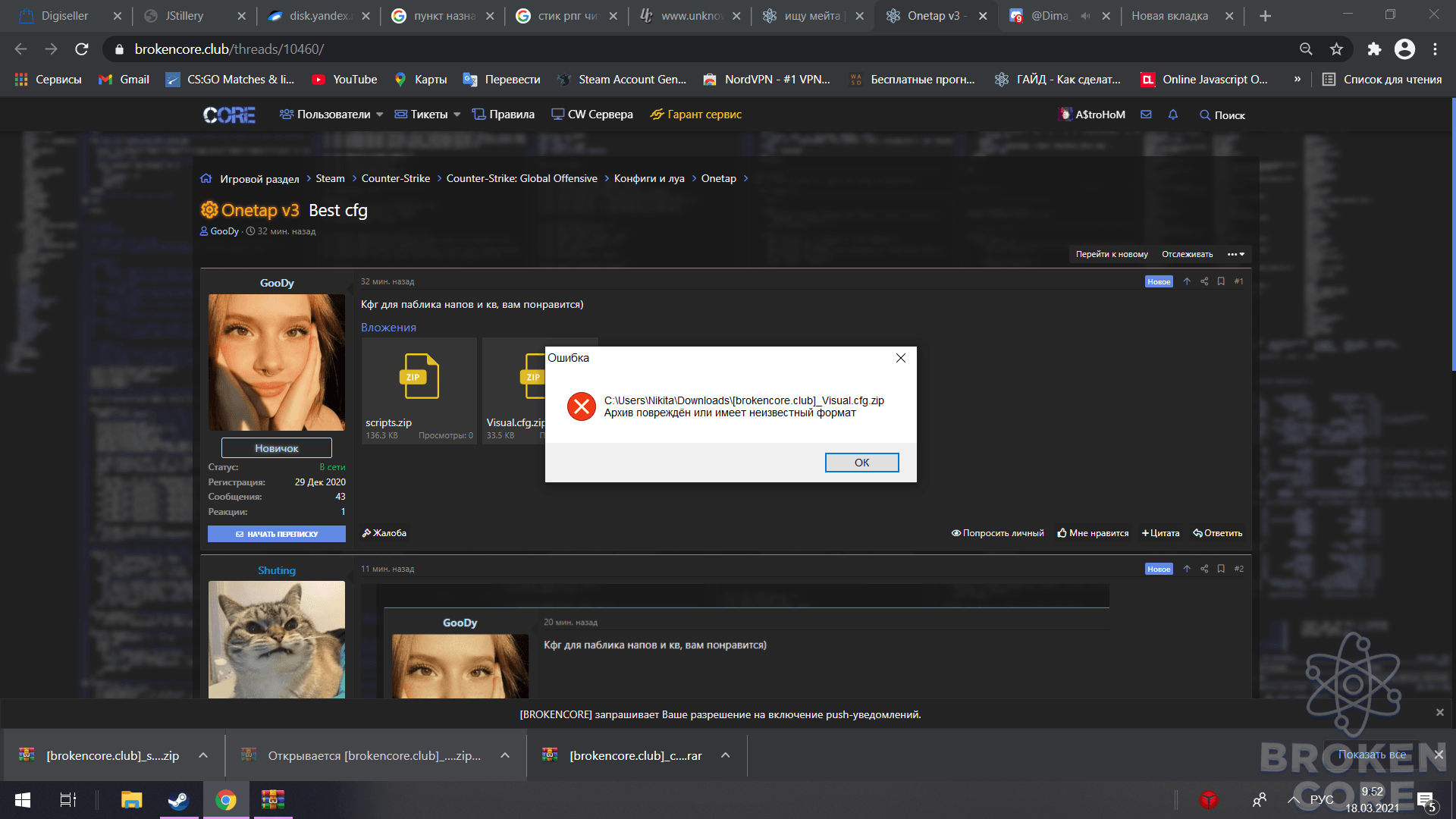The image size is (1456, 819).
Task: Open the YouTube bookmark
Action: point(344,80)
